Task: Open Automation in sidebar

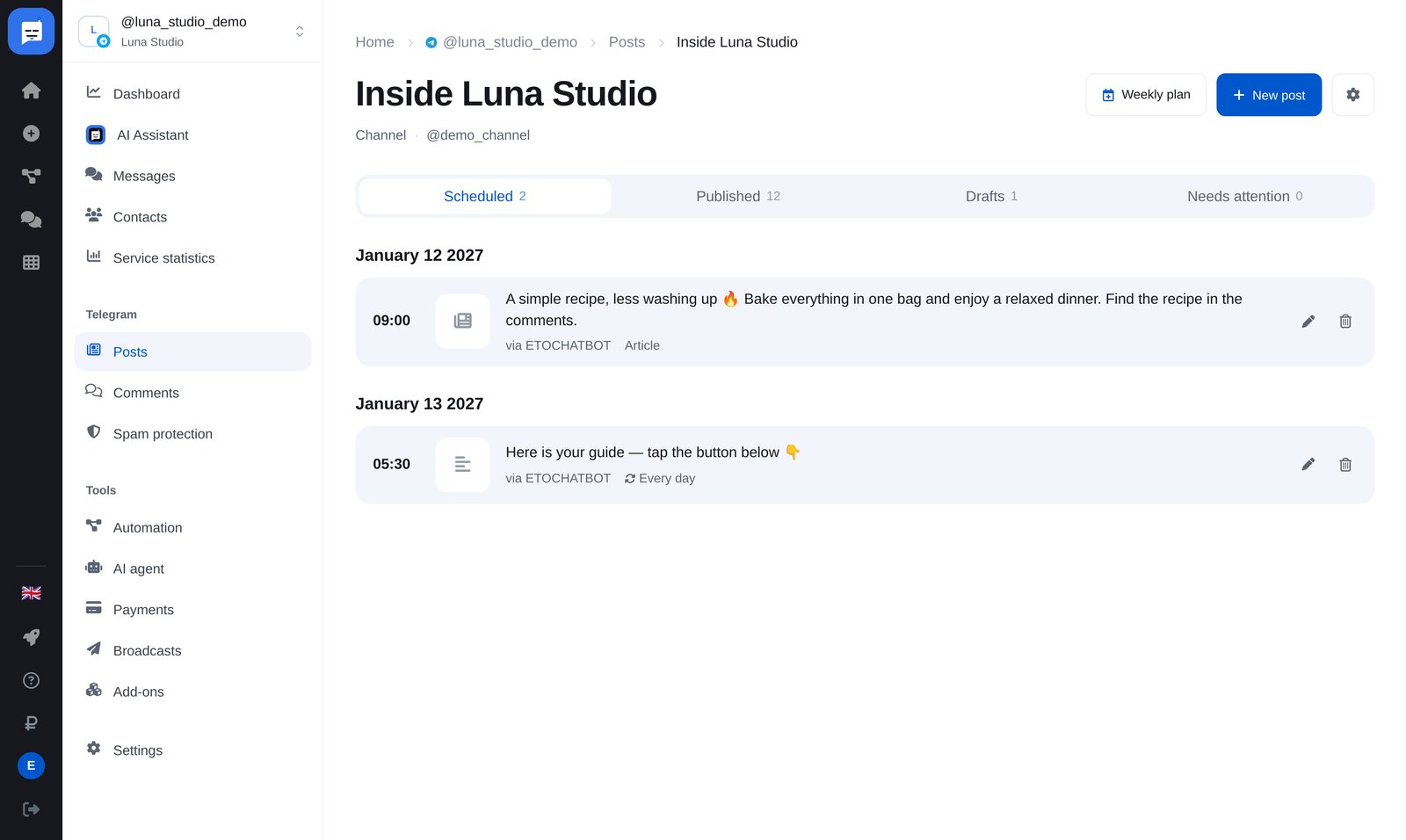Action: point(193,528)
